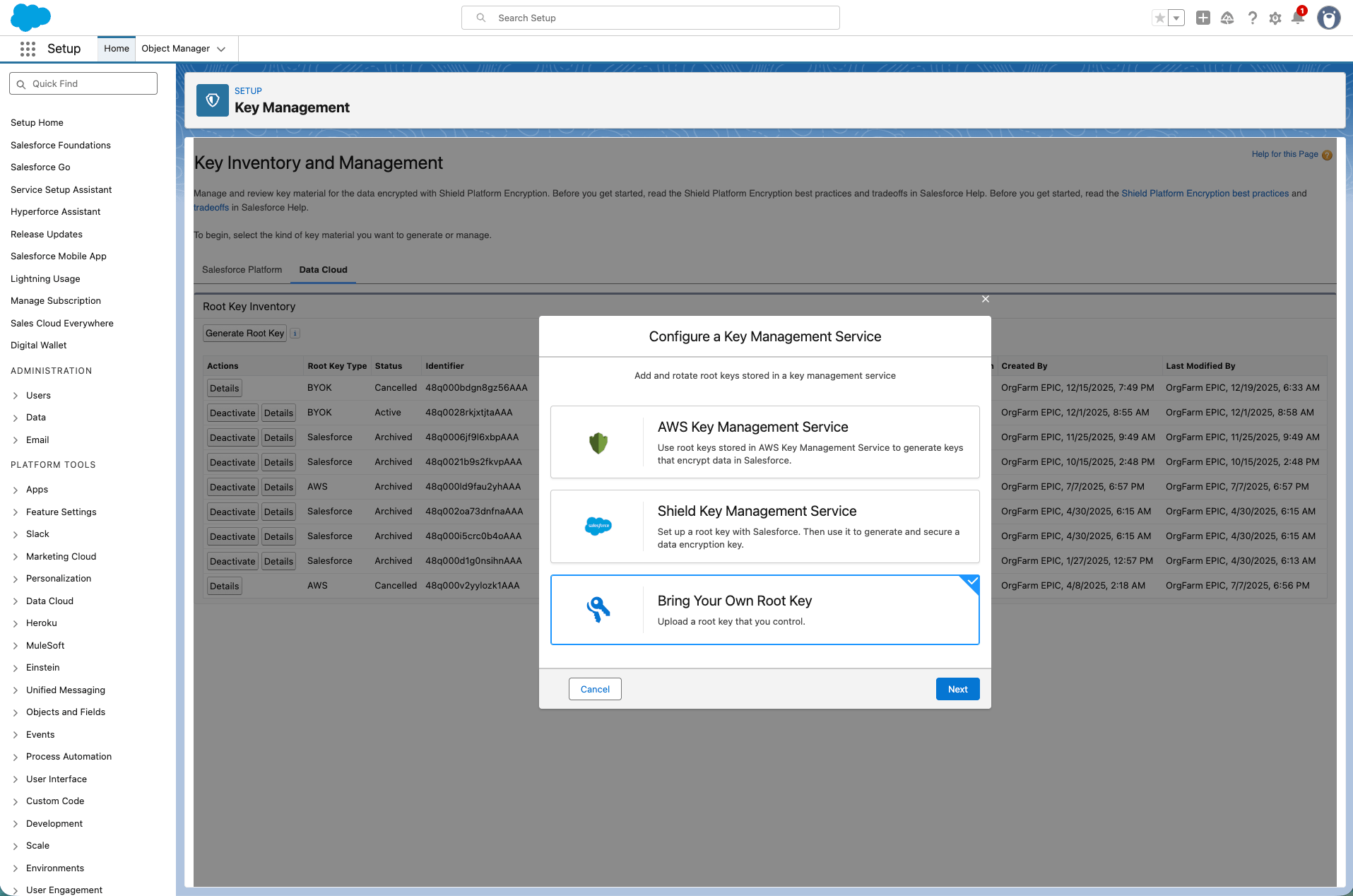Cancel the Key Management Service dialog
1353x896 pixels.
(x=595, y=689)
